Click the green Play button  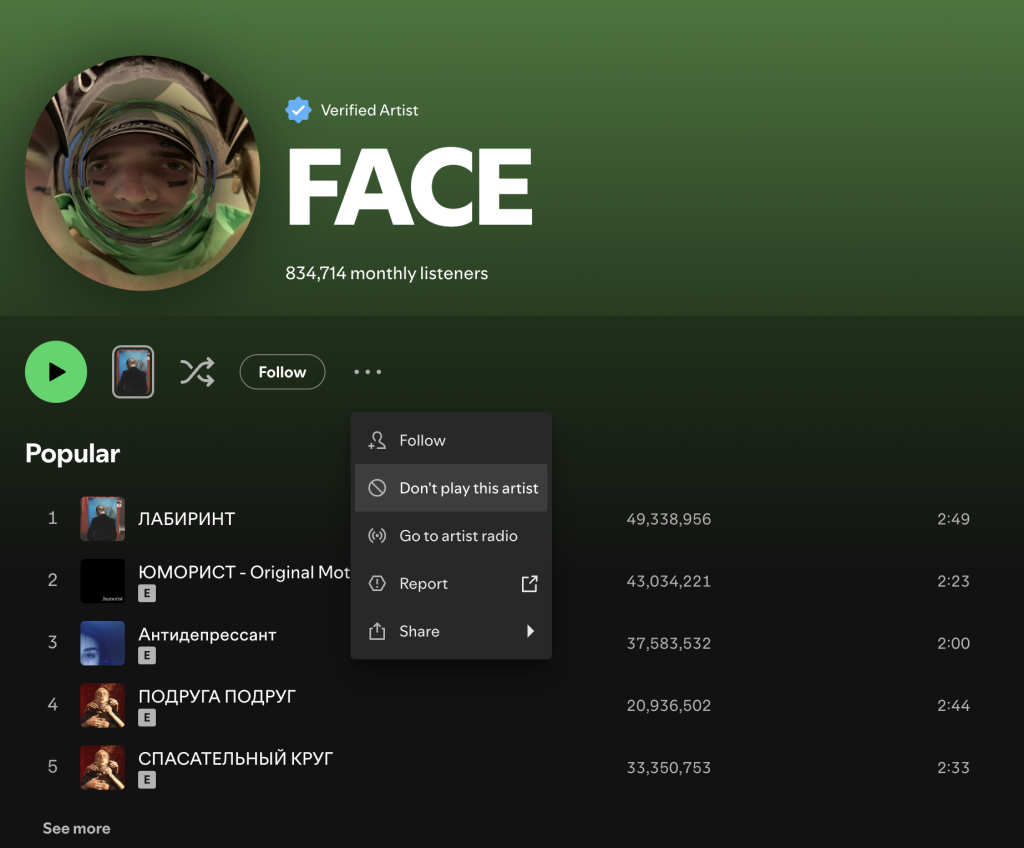coord(56,372)
